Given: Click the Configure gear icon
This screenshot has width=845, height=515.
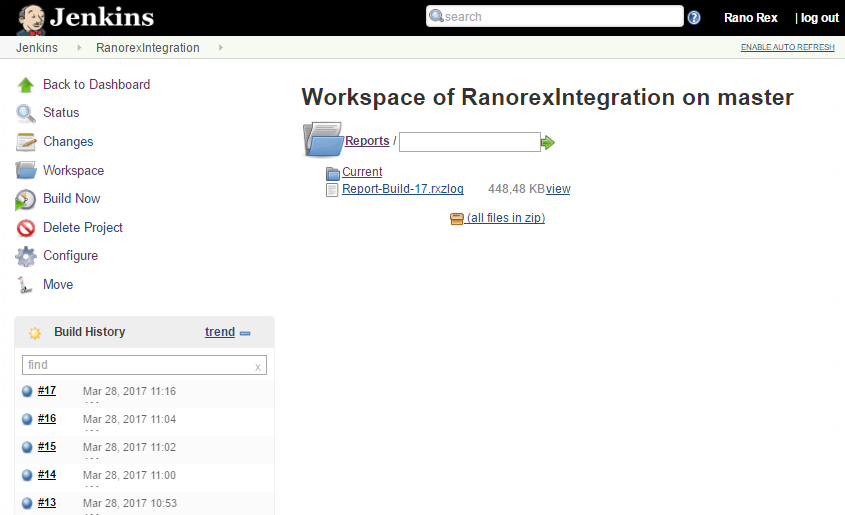Looking at the screenshot, I should coord(25,256).
